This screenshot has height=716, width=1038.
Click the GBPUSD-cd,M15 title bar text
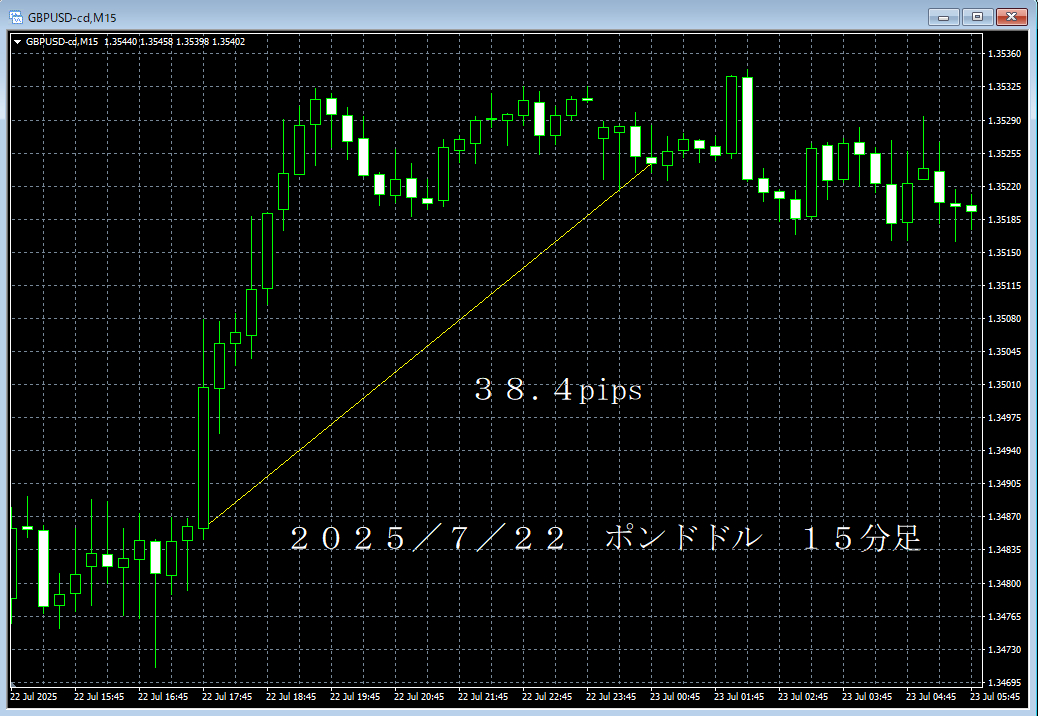(72, 18)
